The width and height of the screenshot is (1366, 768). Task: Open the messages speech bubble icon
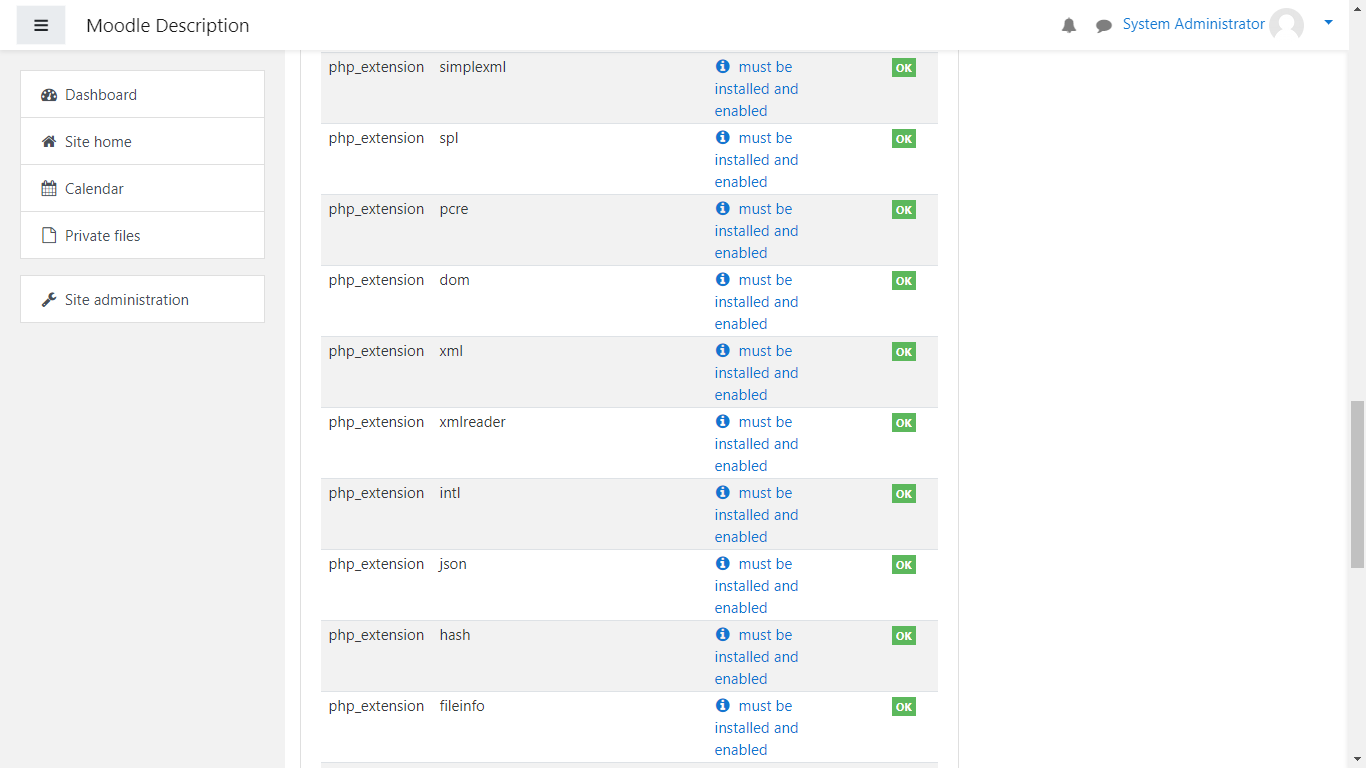click(1103, 26)
